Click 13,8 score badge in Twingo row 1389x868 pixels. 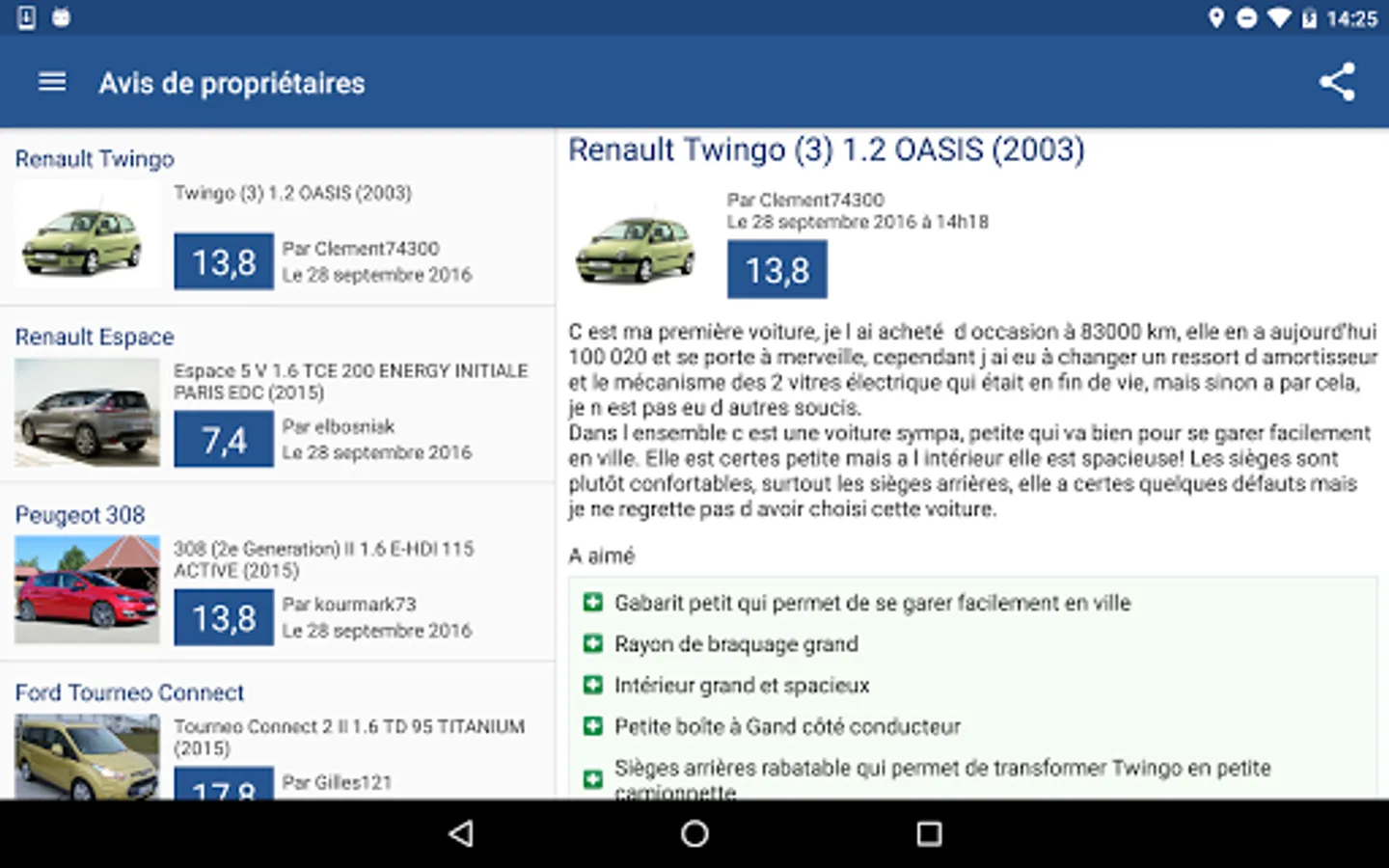[x=224, y=261]
